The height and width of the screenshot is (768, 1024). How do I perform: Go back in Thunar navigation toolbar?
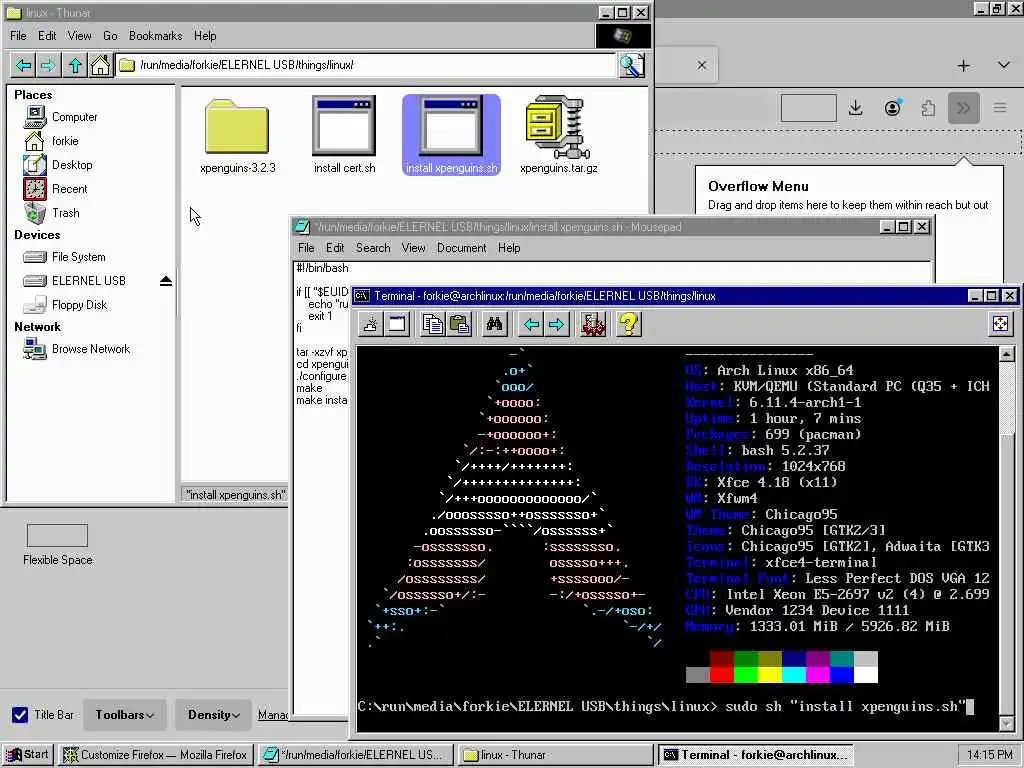click(x=24, y=65)
